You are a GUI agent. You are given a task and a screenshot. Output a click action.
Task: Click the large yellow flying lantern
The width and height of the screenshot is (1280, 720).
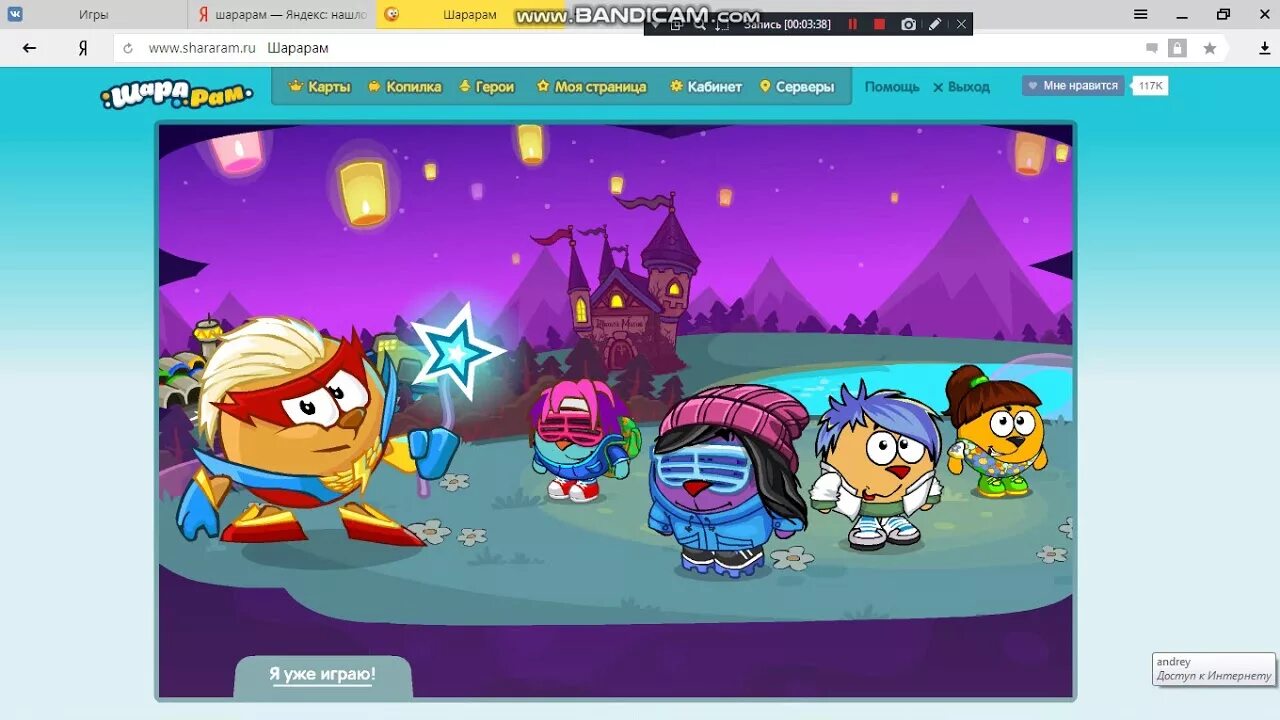(362, 192)
